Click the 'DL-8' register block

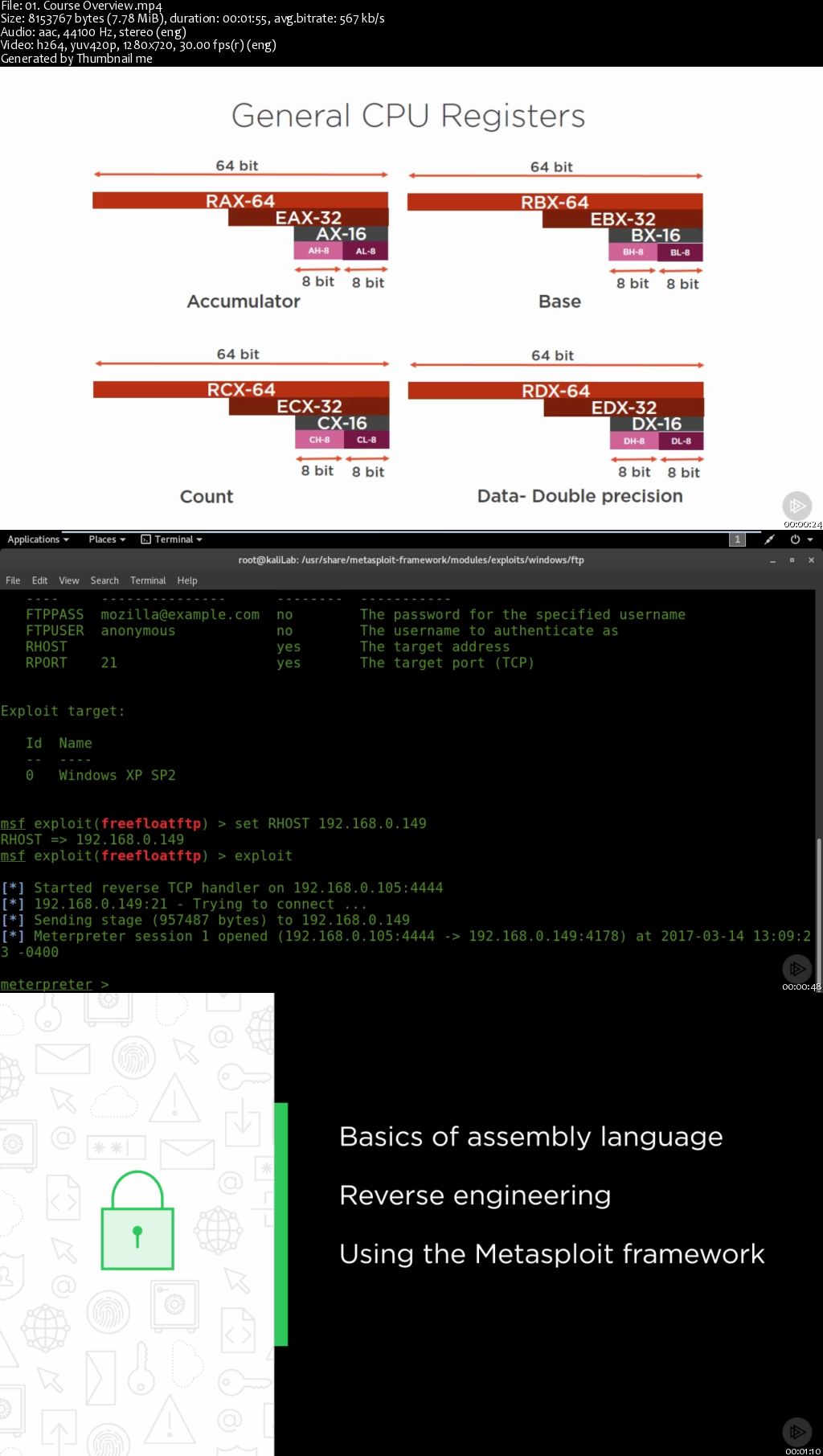[x=681, y=441]
